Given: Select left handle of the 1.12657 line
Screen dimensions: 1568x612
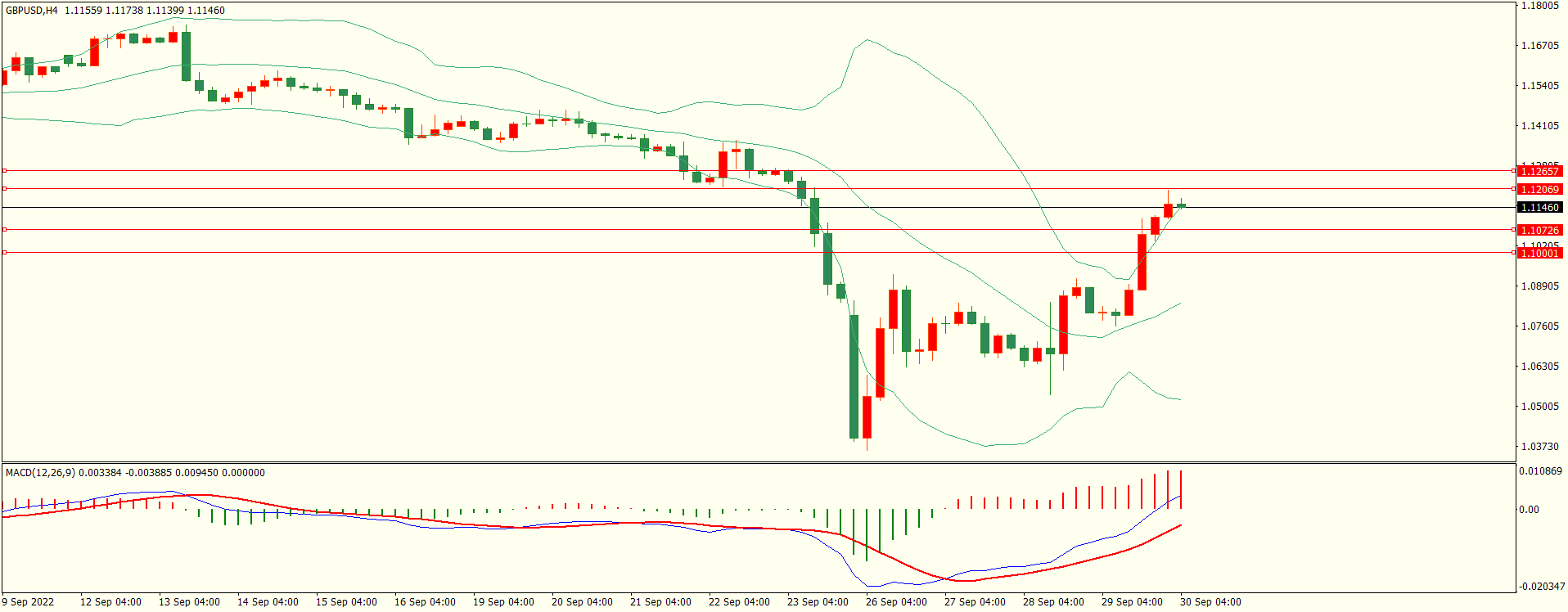Looking at the screenshot, I should pyautogui.click(x=4, y=171).
